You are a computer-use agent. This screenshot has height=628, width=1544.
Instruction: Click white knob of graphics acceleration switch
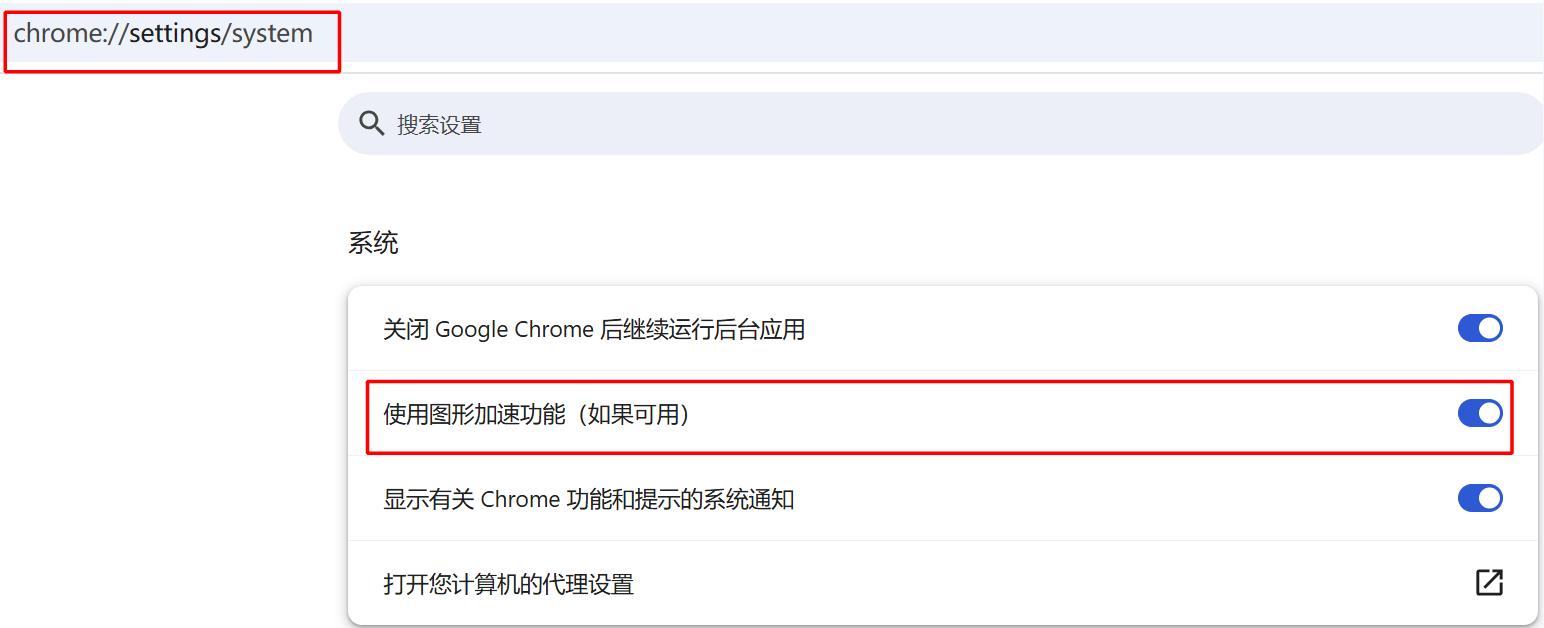(1489, 413)
